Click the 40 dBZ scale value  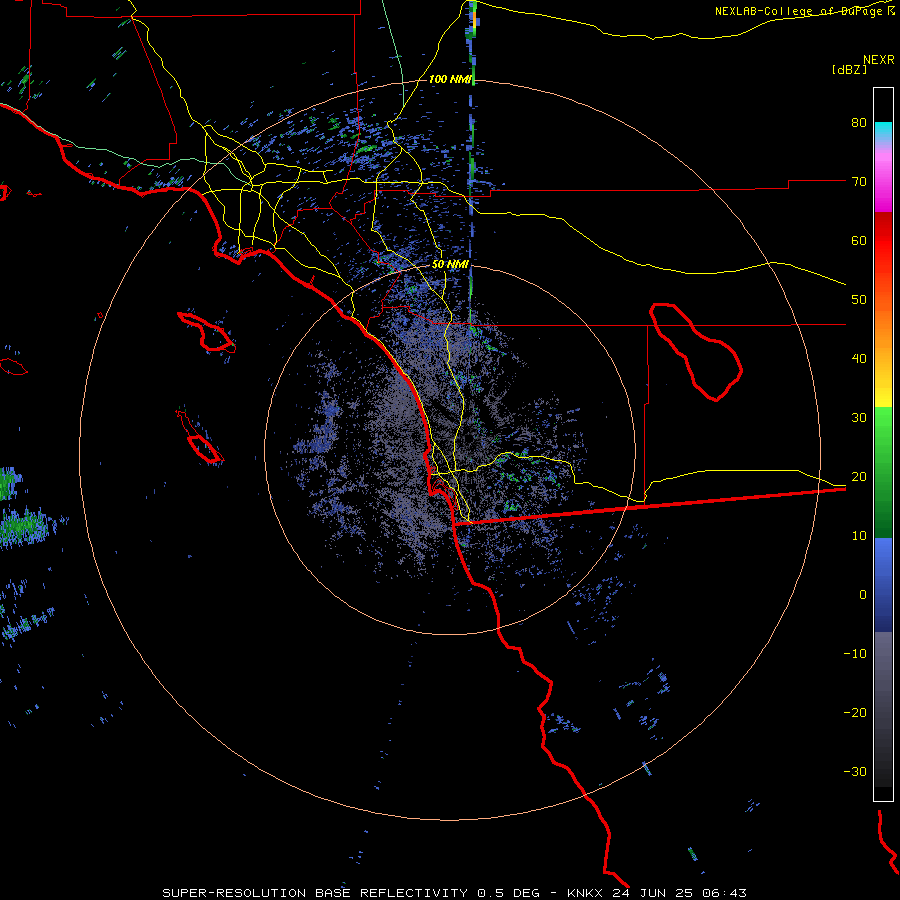coord(859,359)
